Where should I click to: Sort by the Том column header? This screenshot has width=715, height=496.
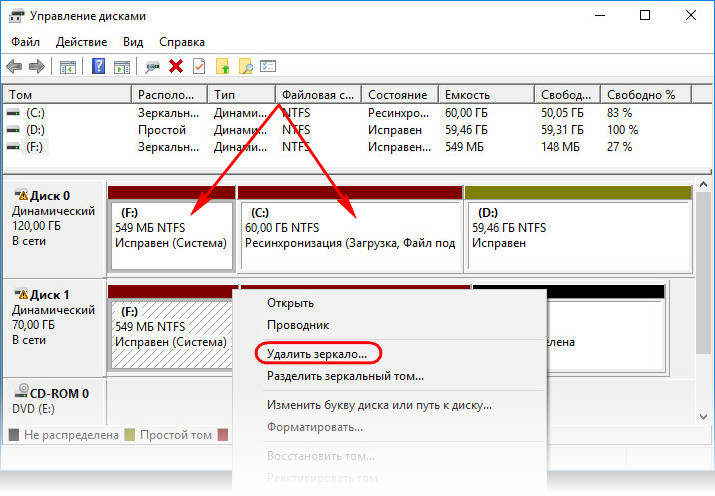click(x=67, y=95)
